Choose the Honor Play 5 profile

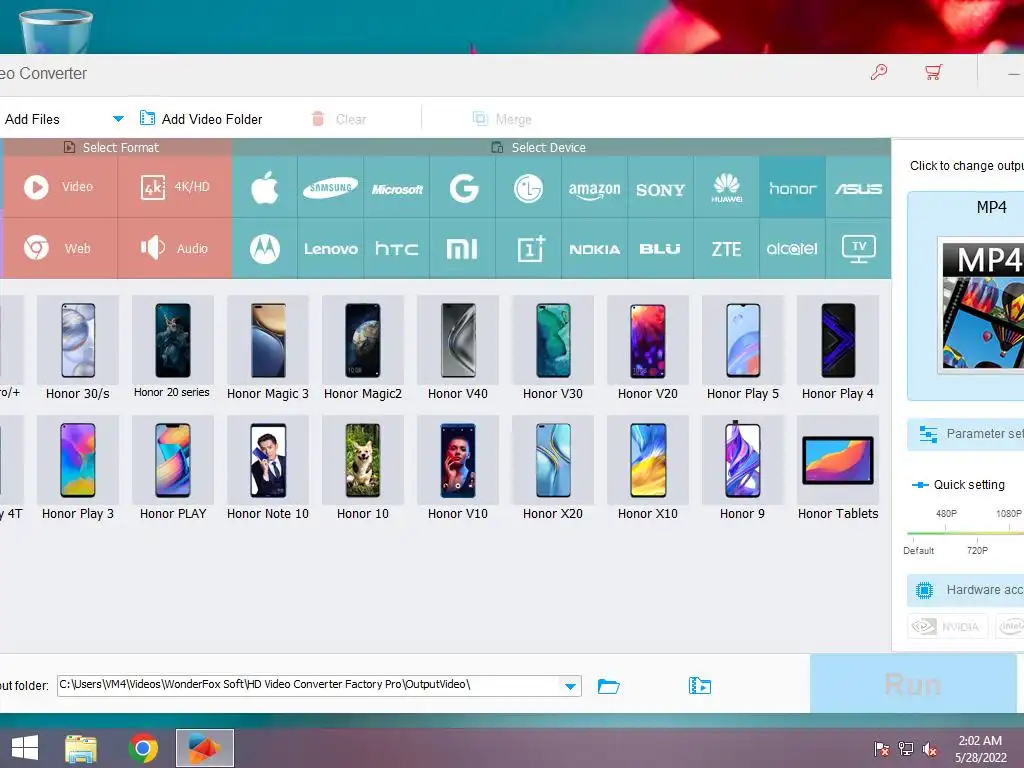(743, 347)
